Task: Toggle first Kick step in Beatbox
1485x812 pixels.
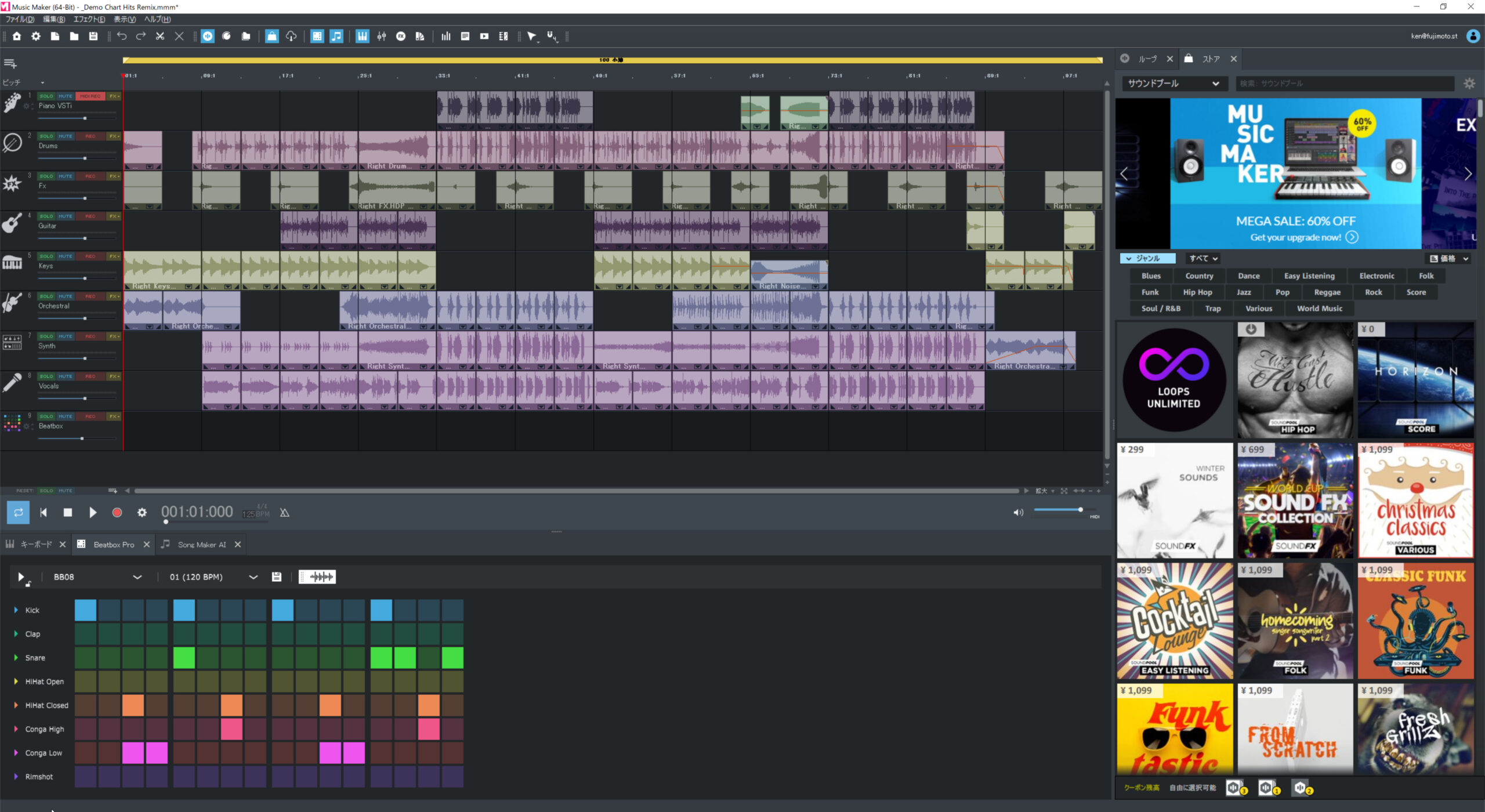Action: click(85, 610)
